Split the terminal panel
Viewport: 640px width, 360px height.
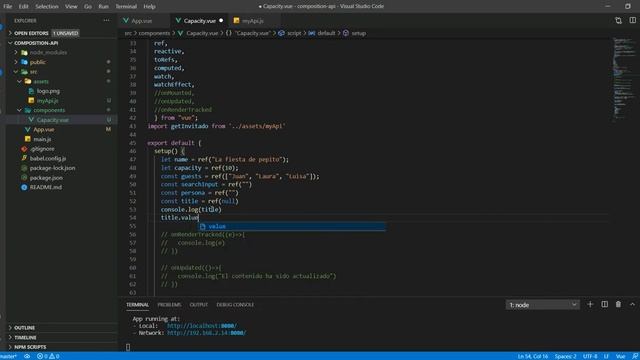point(604,304)
